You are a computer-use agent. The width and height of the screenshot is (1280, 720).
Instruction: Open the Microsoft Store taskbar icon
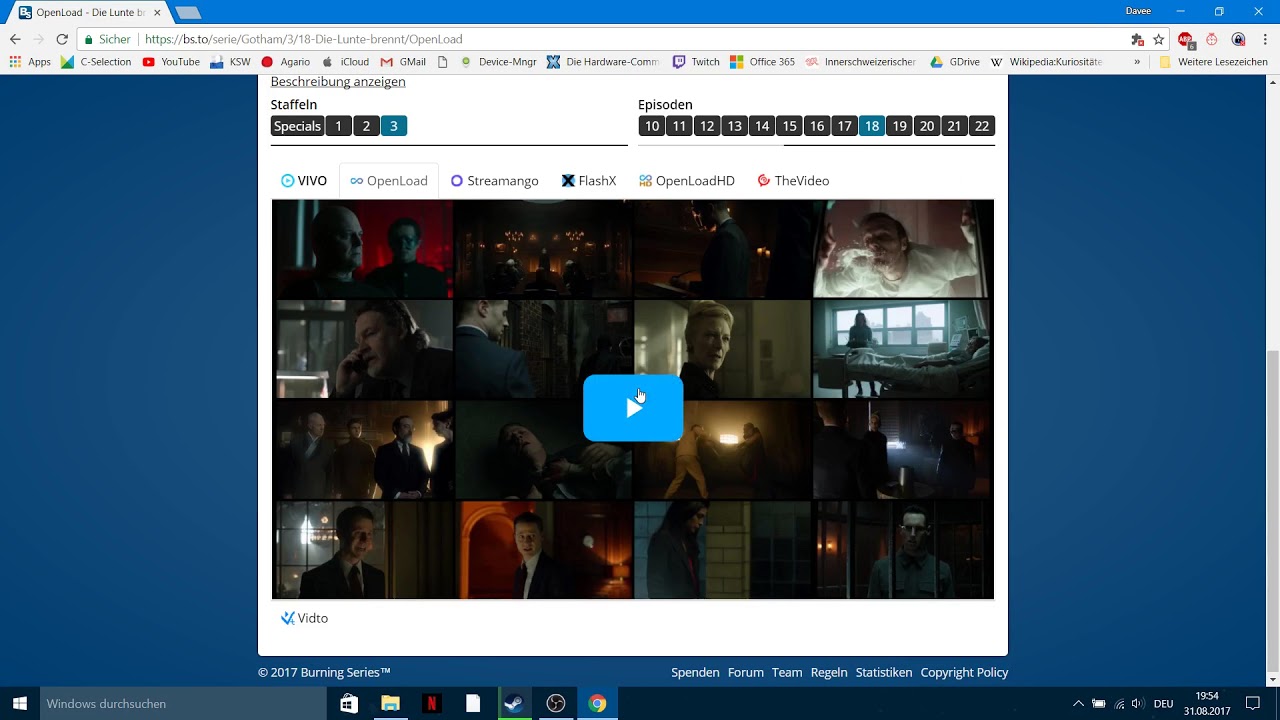(349, 704)
